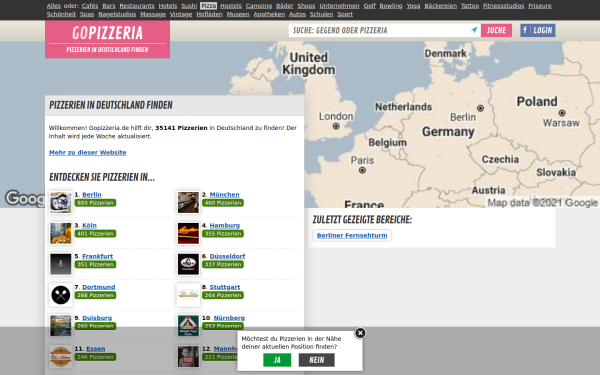Select Bäder category in top menu
The width and height of the screenshot is (600, 375).
[285, 6]
